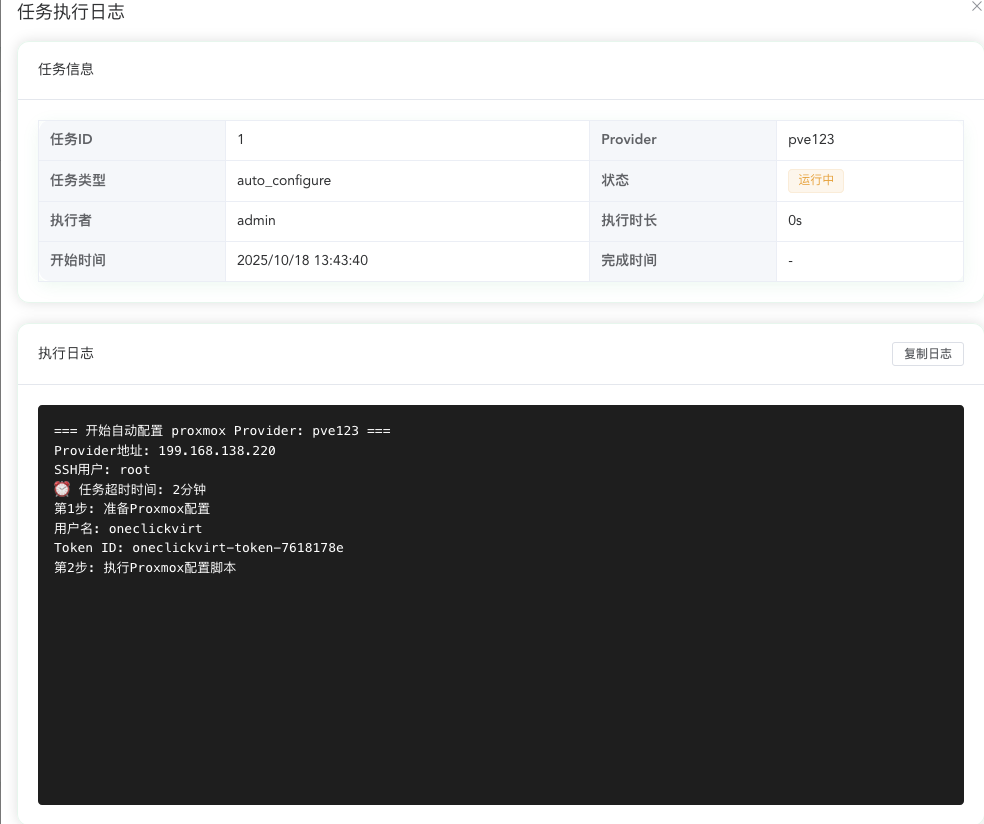Screen dimensions: 984x824
Task: Click the 用户名 oneclickvirt log line
Action: [x=128, y=528]
